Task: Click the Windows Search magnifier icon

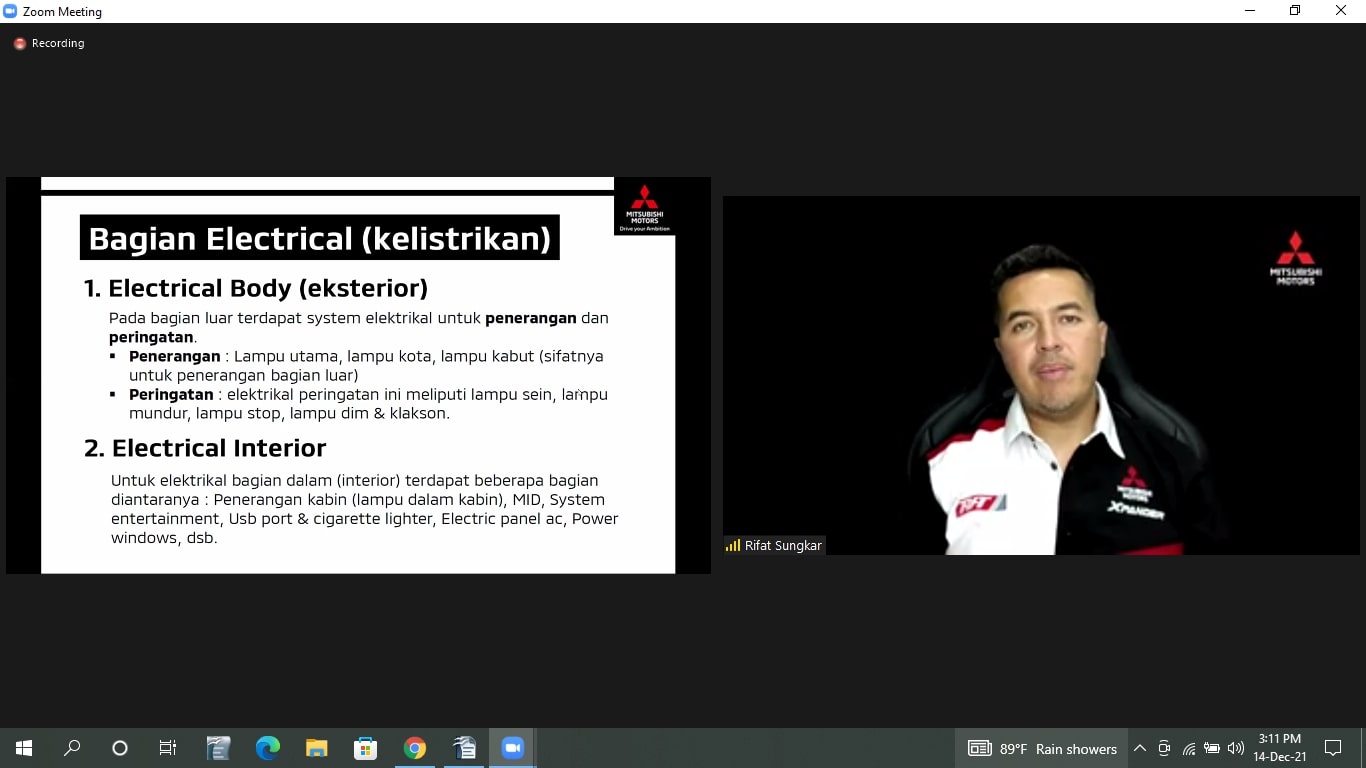Action: (x=72, y=748)
